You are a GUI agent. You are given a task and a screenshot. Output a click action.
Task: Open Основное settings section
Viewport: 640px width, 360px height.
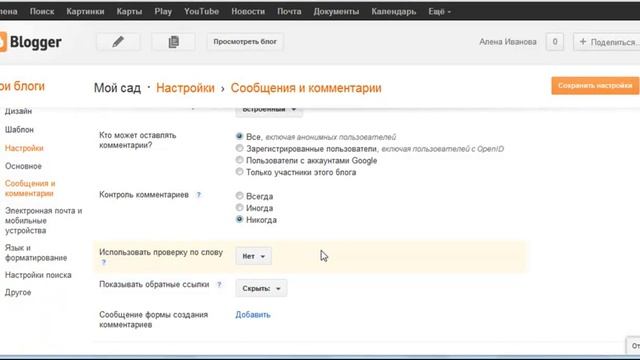[x=23, y=166]
